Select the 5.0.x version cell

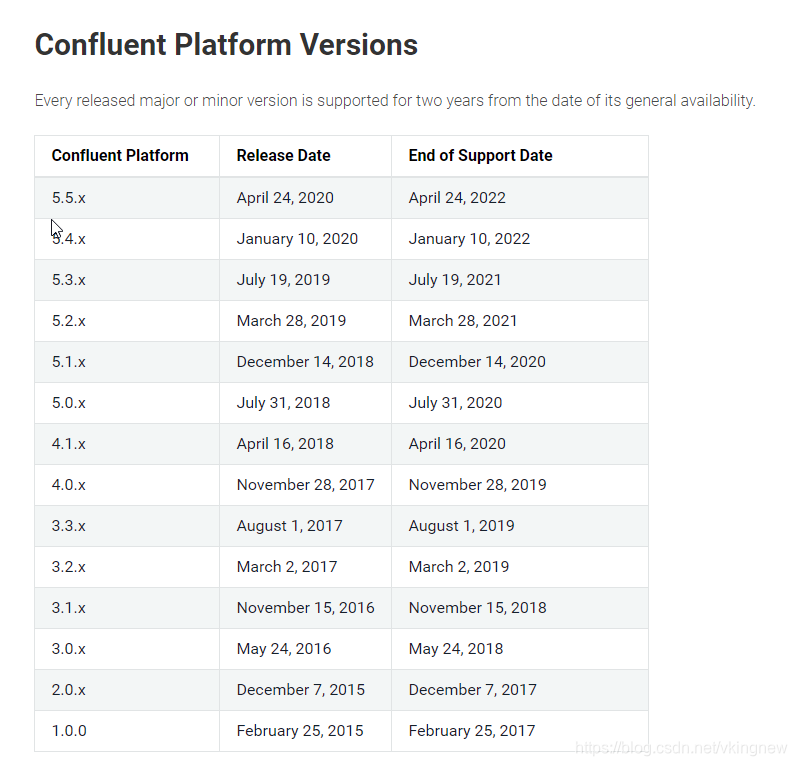[x=69, y=402]
